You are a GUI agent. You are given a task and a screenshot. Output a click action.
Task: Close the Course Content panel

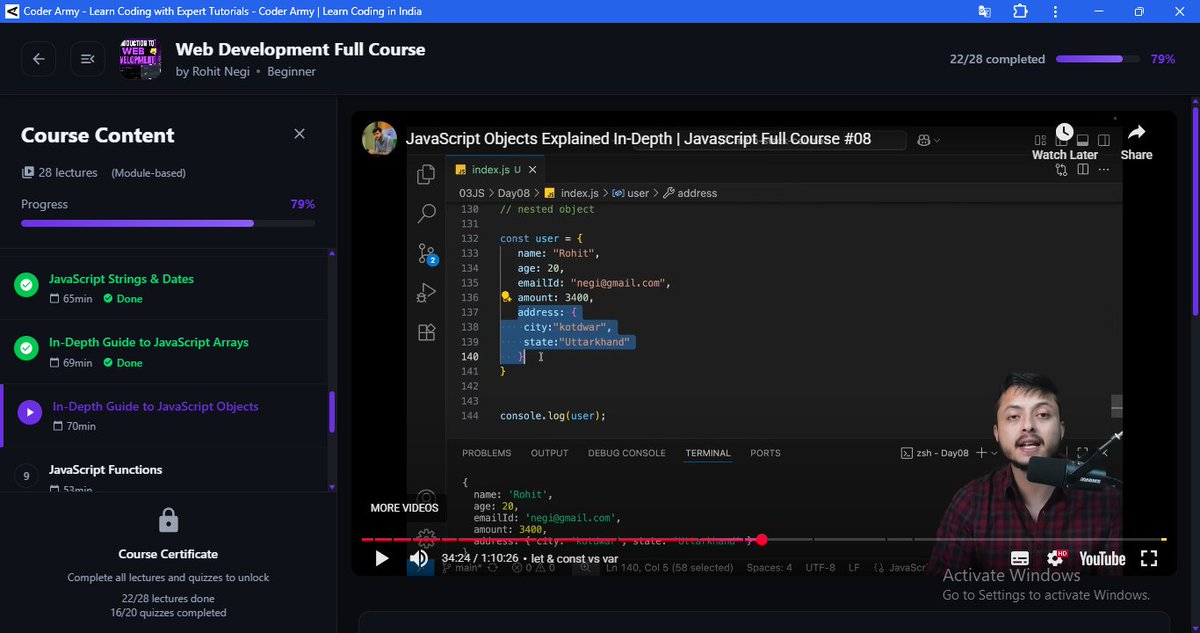tap(299, 134)
